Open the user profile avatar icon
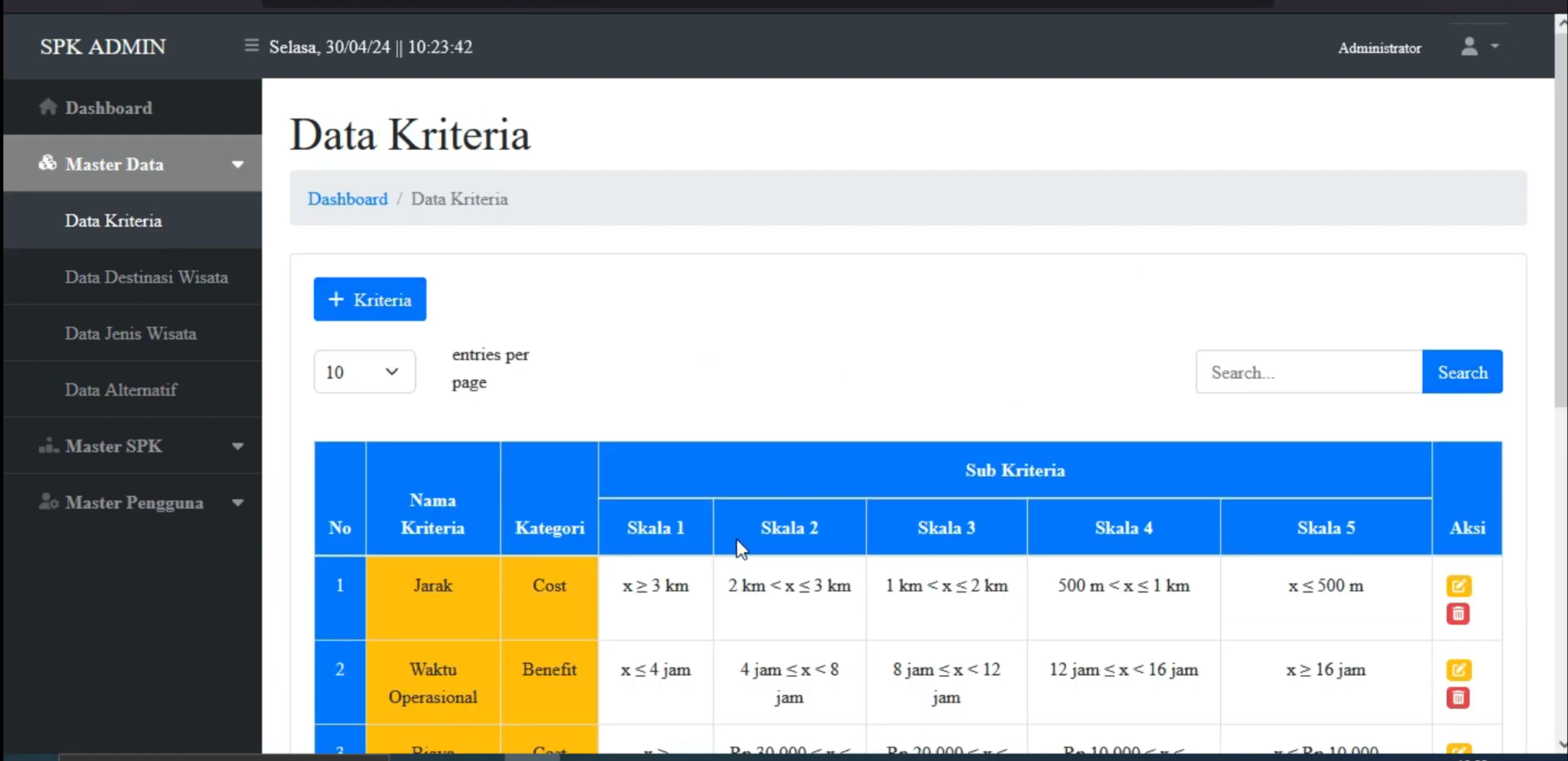 click(1469, 47)
